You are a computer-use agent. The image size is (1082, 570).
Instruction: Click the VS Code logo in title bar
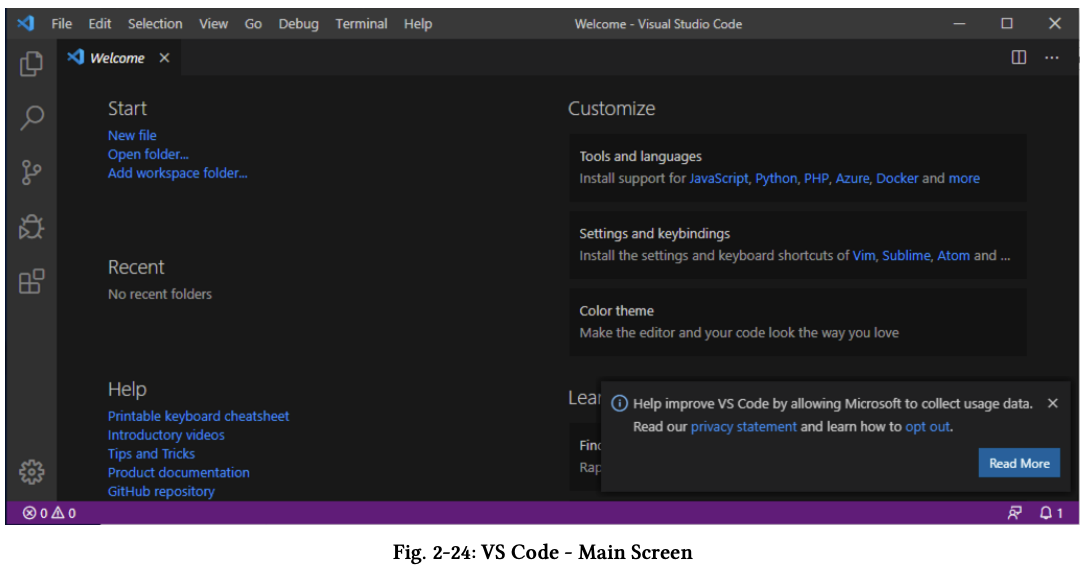coord(26,23)
